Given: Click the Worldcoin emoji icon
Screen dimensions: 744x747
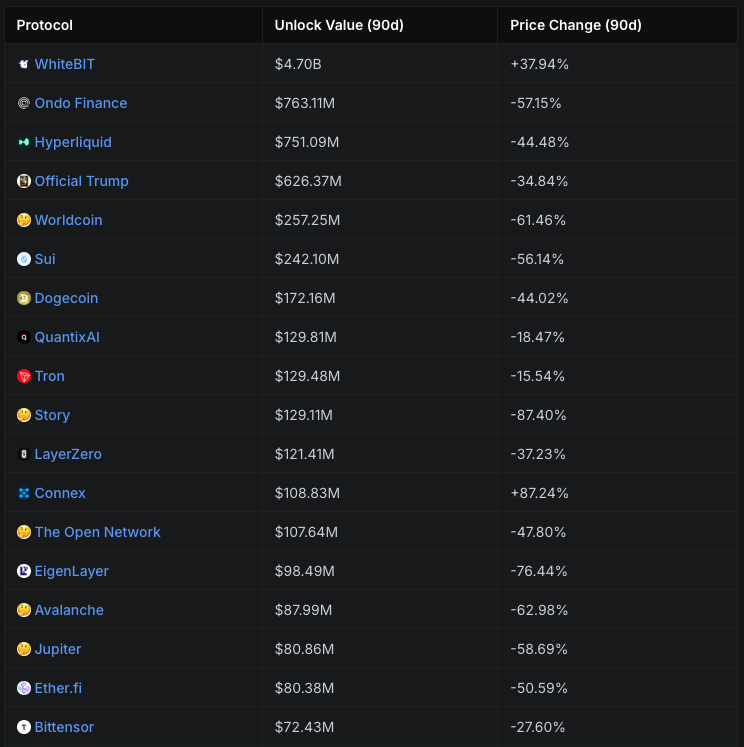Looking at the screenshot, I should (24, 220).
